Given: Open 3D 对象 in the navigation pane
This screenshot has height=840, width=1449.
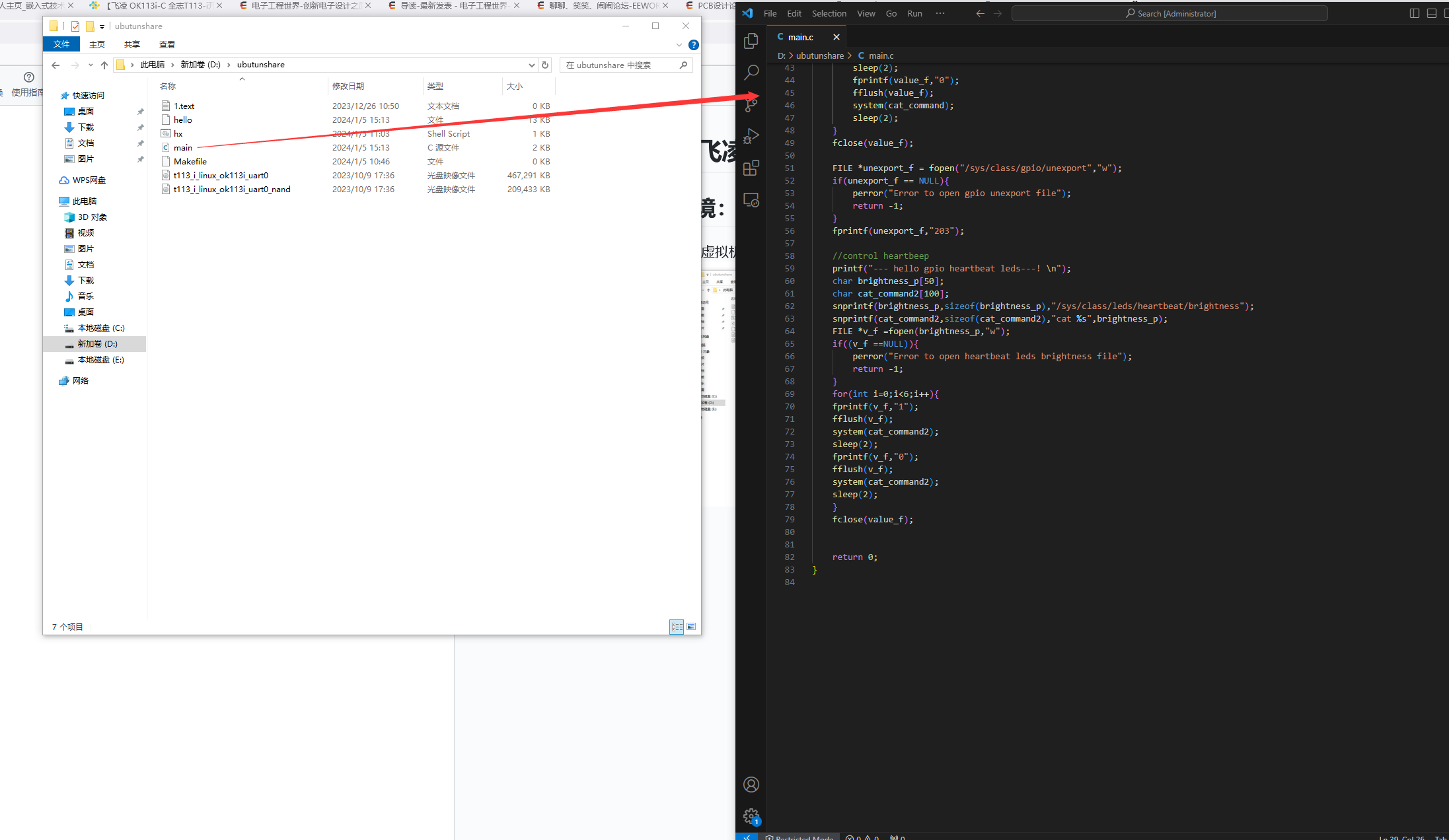Looking at the screenshot, I should [92, 217].
